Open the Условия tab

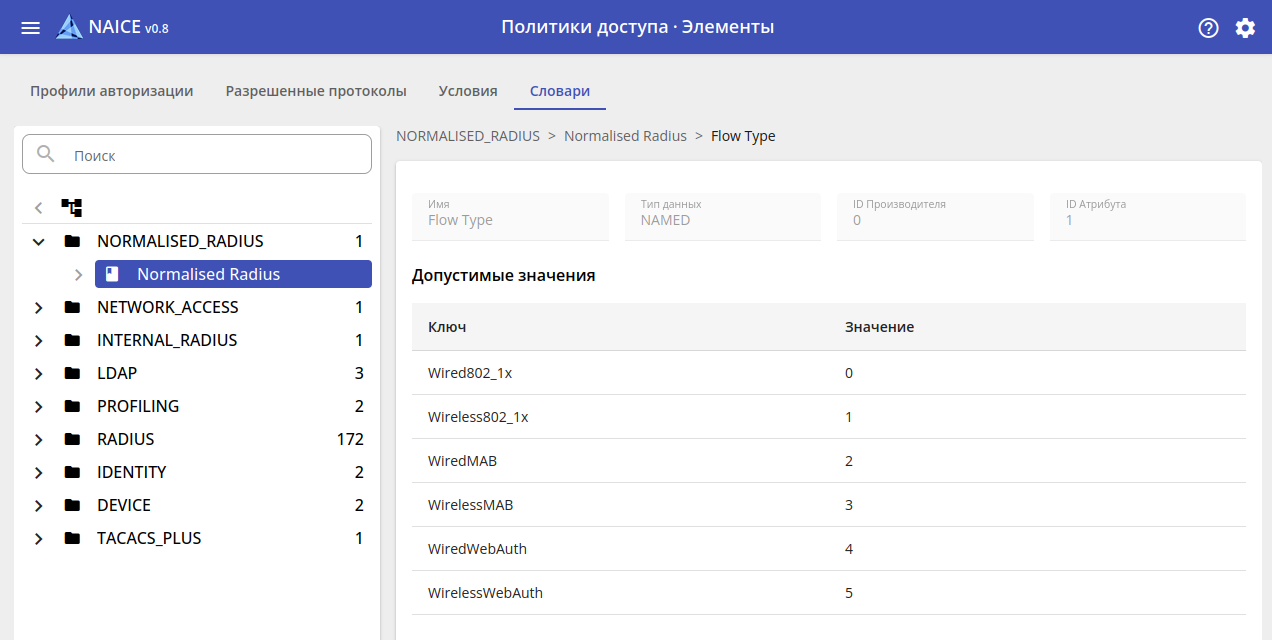(x=468, y=91)
